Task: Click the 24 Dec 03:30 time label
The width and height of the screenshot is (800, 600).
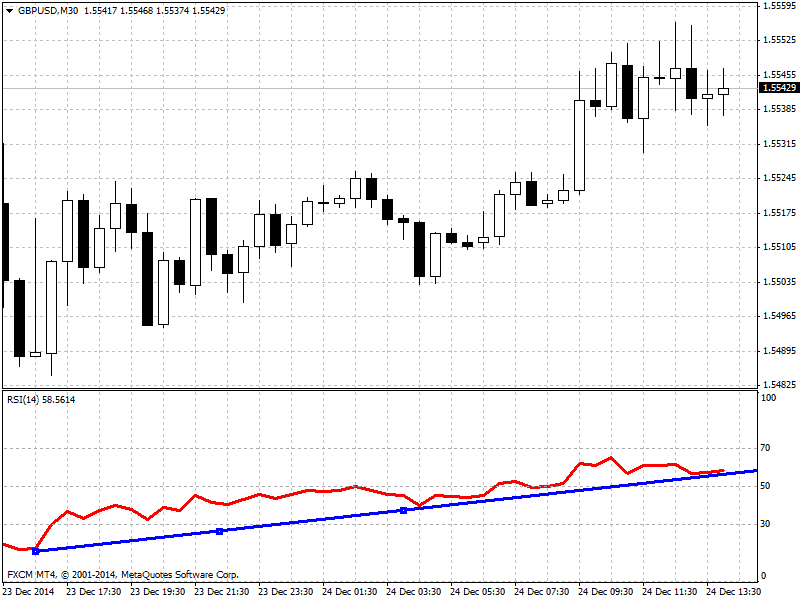Action: (414, 592)
